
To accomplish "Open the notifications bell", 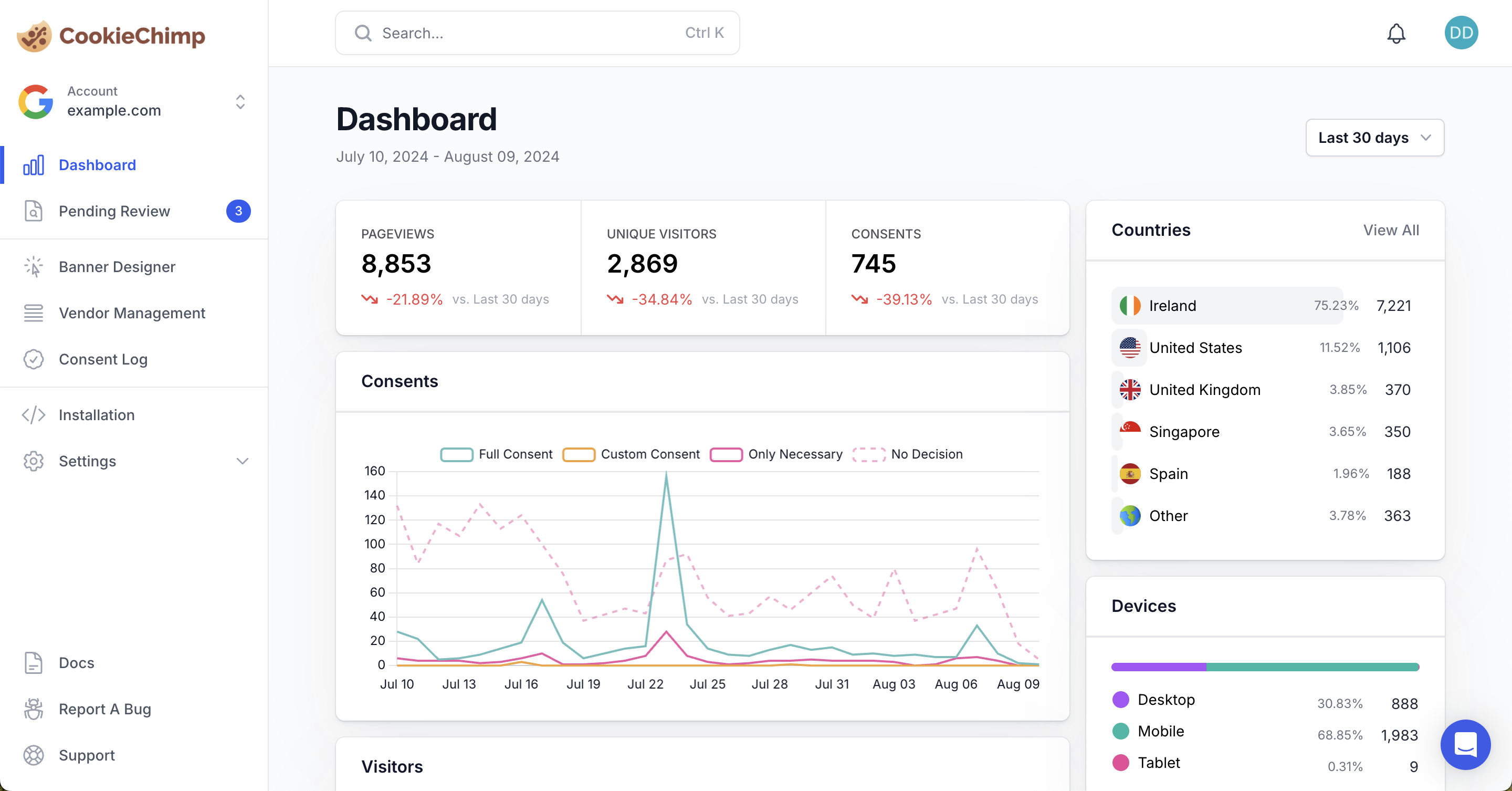I will pos(1396,33).
